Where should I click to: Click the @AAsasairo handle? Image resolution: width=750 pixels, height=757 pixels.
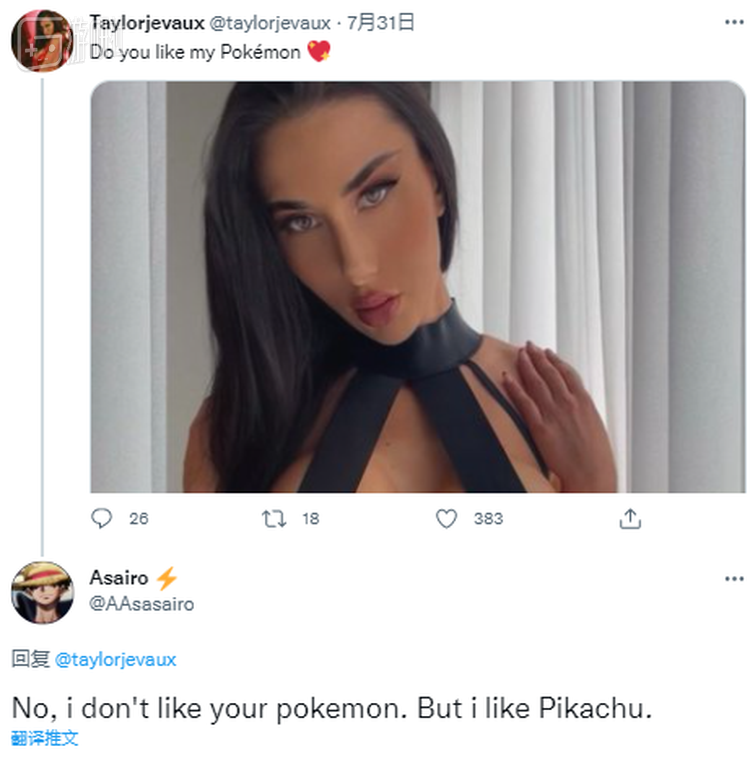point(142,603)
